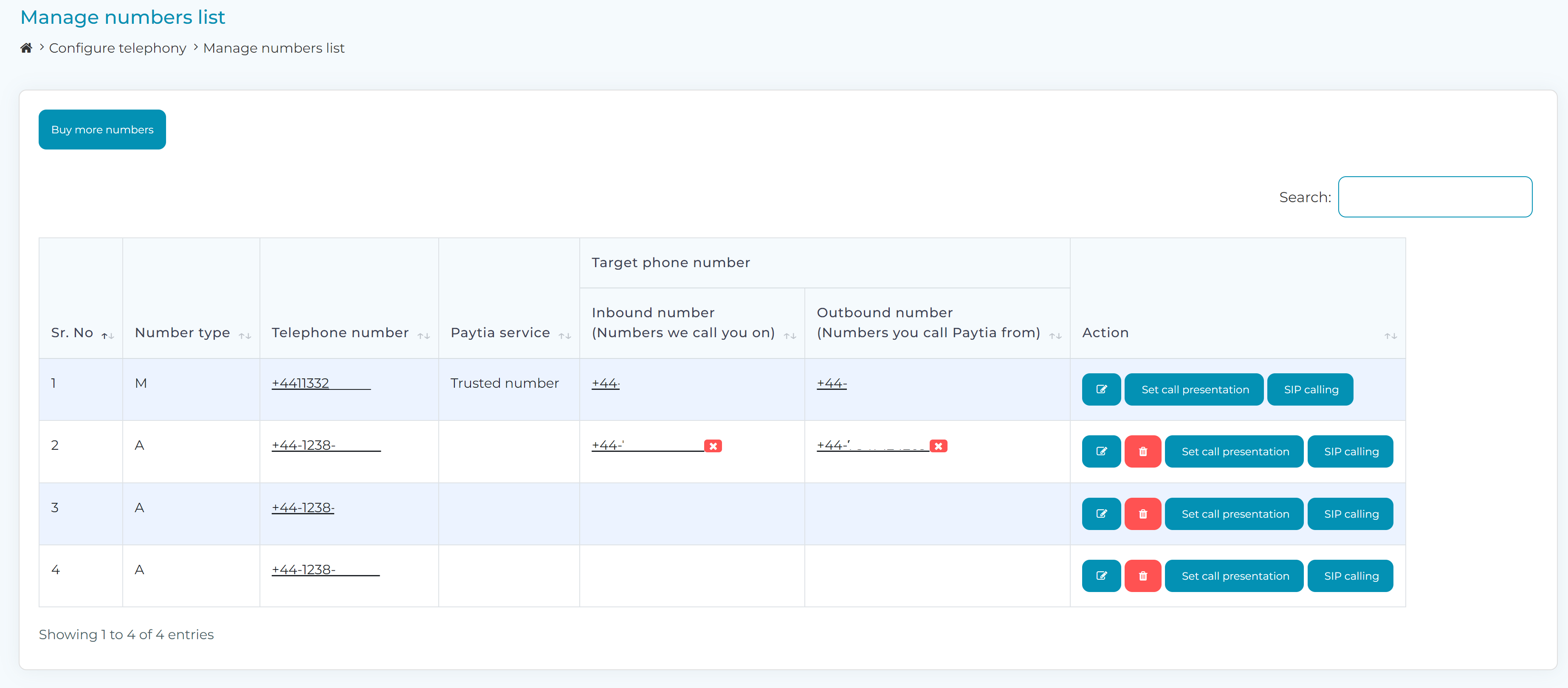Click the home icon in breadcrumb
The height and width of the screenshot is (688, 1568).
(26, 48)
